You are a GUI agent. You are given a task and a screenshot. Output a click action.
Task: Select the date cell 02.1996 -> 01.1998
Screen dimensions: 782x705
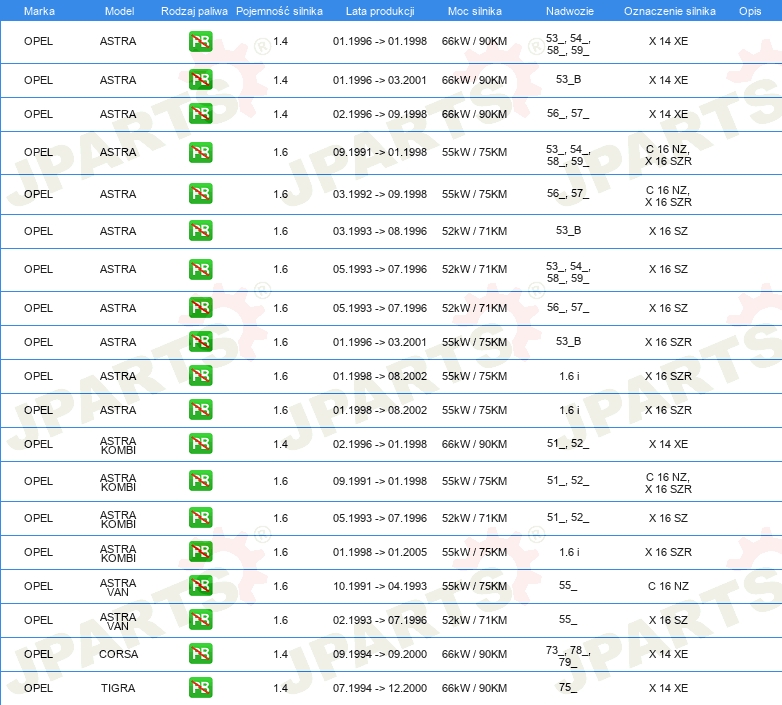pos(380,444)
